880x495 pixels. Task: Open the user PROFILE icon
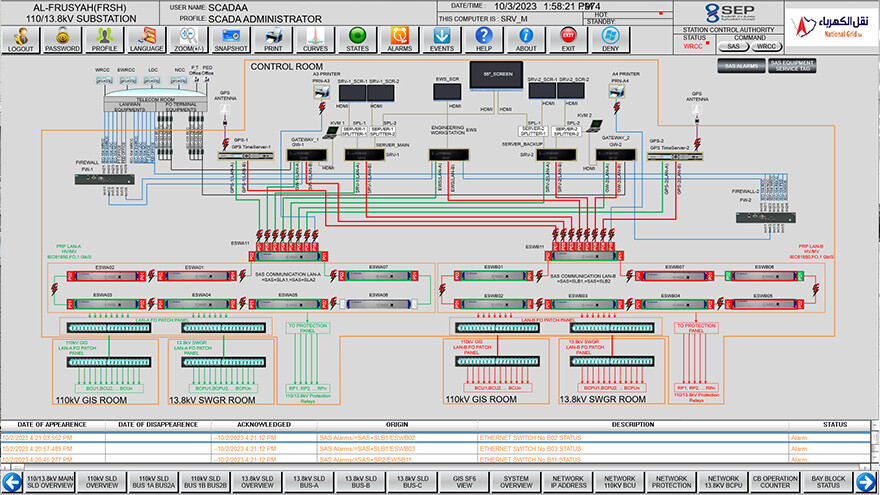[x=104, y=40]
